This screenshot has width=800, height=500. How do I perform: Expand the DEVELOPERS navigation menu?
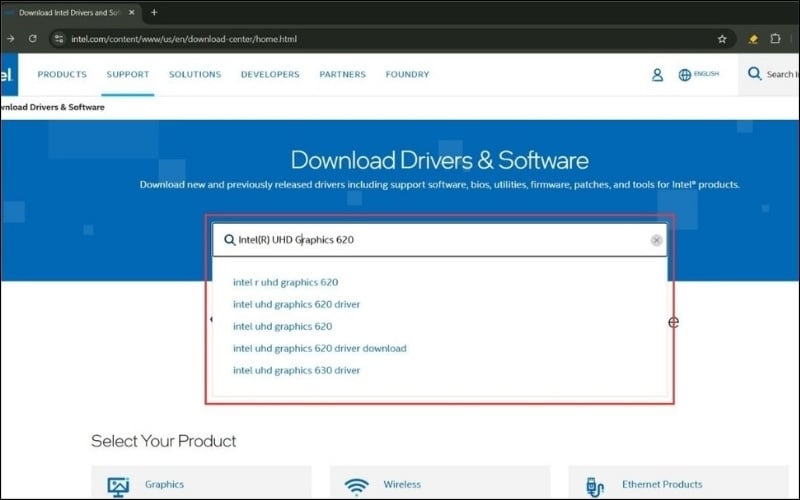pyautogui.click(x=270, y=74)
